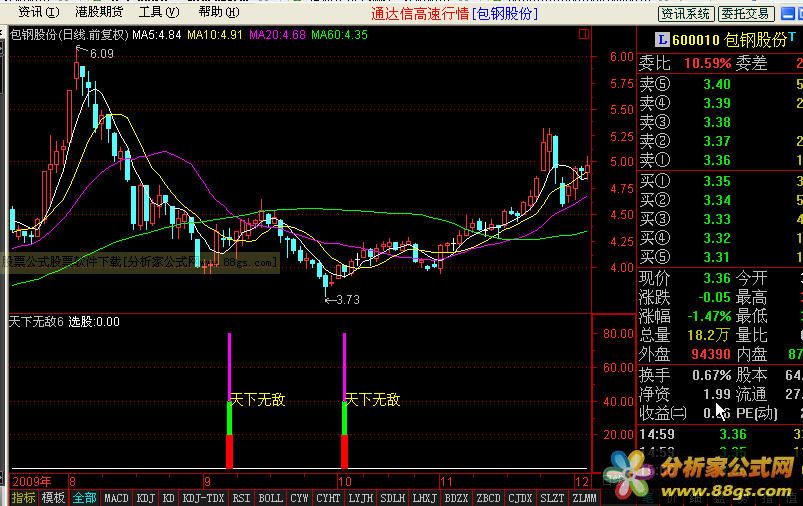The height and width of the screenshot is (506, 803).
Task: Click the MA10:4.91 label
Action: [215, 35]
